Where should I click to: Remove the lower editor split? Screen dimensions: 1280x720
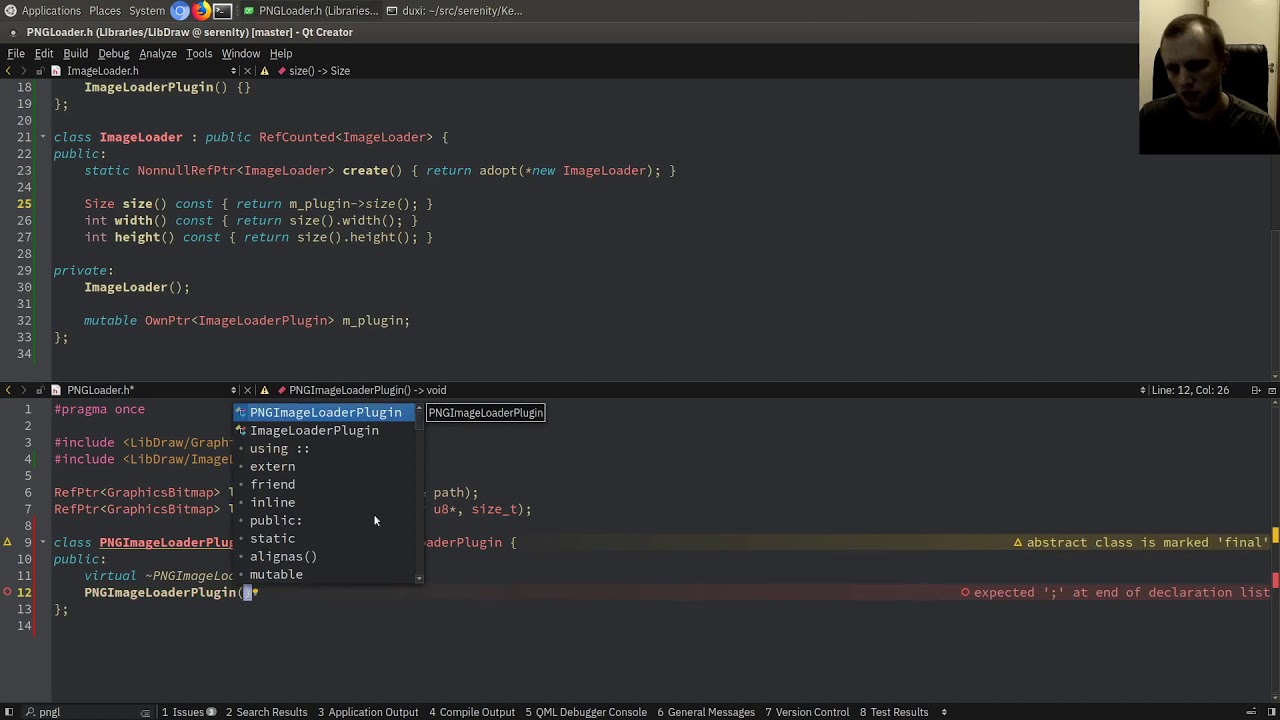point(1272,390)
